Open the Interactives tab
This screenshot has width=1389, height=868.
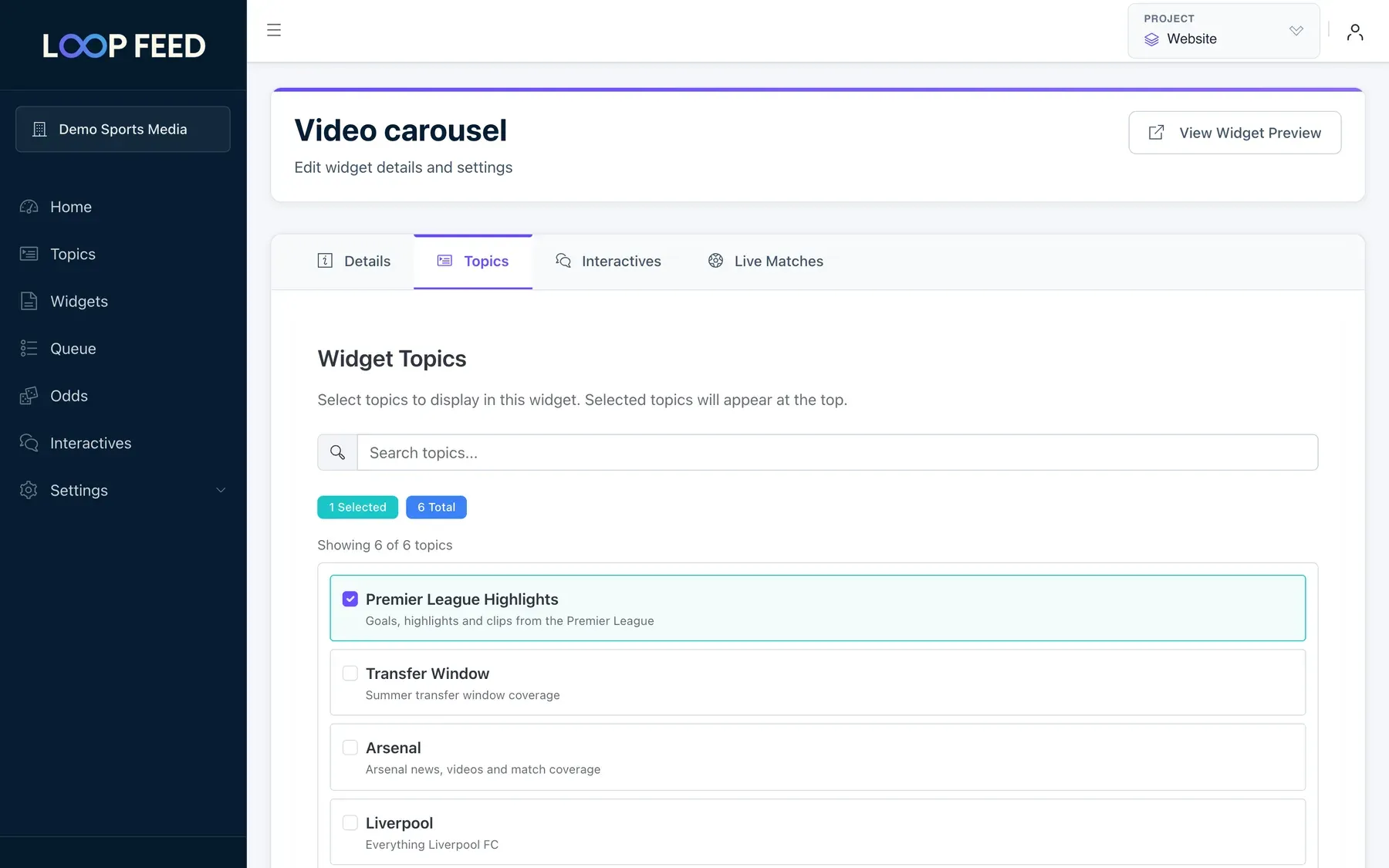click(608, 262)
